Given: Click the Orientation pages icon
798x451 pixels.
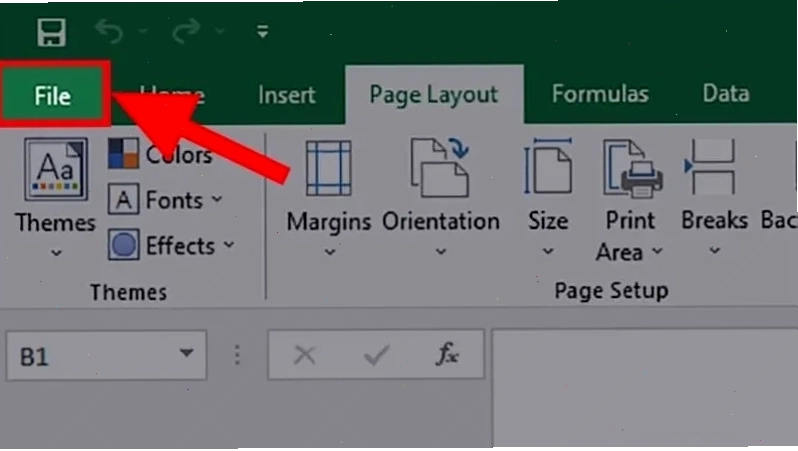Looking at the screenshot, I should [440, 167].
